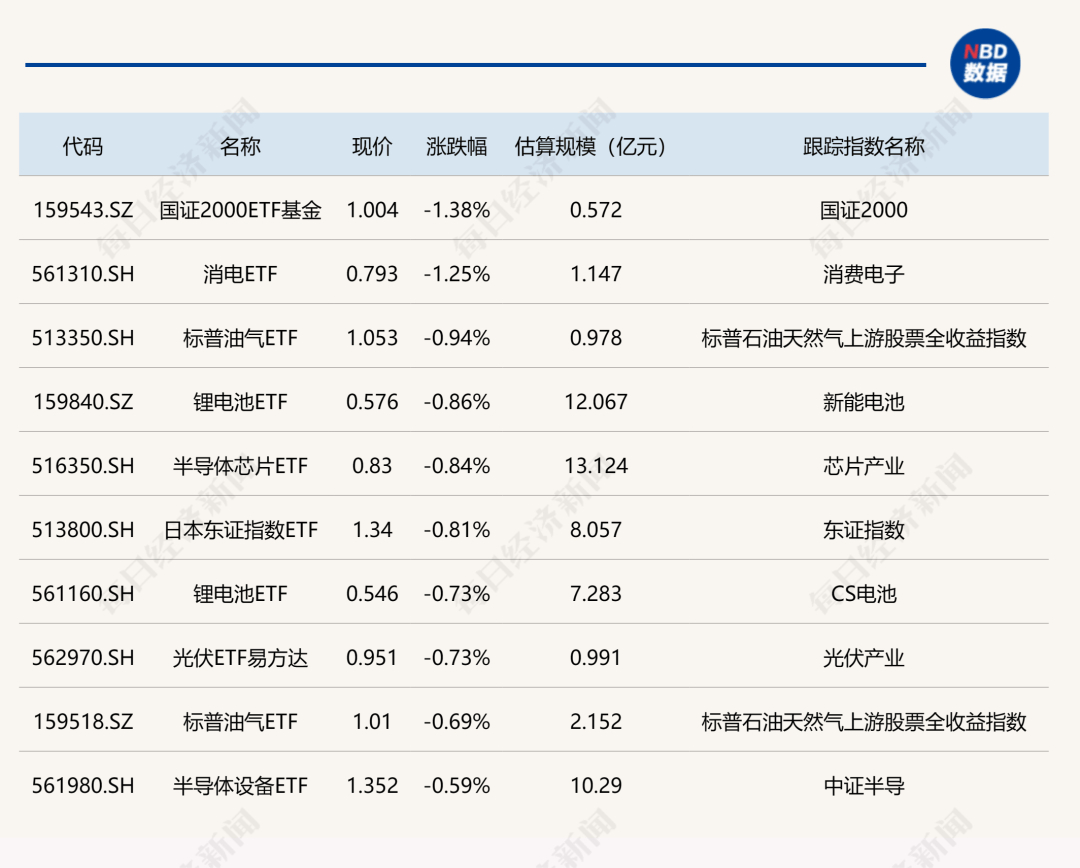This screenshot has height=868, width=1080.
Task: Open code 561980.SH for 半导体设备ETF
Action: coord(81,786)
